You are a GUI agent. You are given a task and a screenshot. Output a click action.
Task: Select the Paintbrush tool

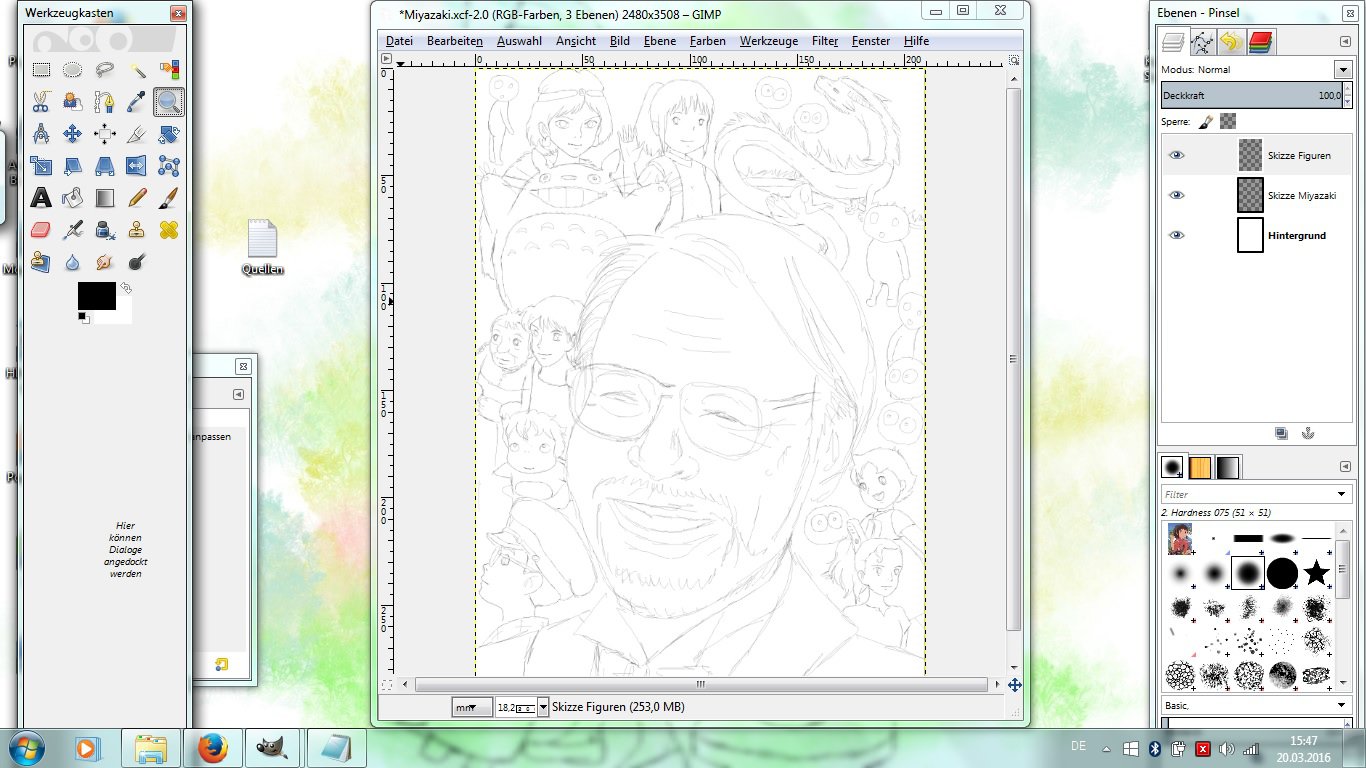[169, 198]
